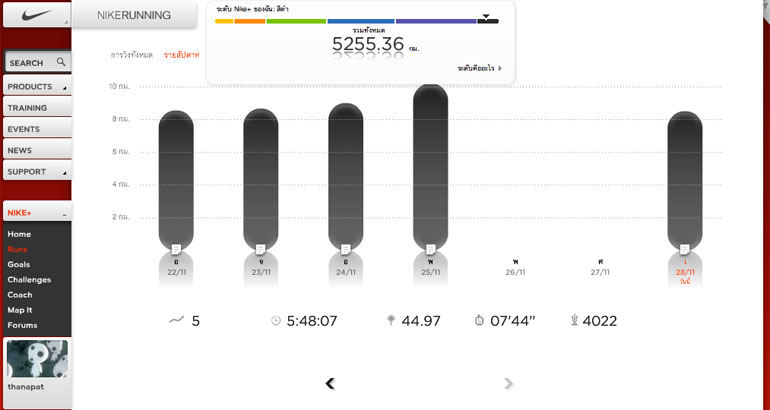The image size is (770, 410).
Task: Open the note icon on the 25/11 bar
Action: tap(430, 248)
